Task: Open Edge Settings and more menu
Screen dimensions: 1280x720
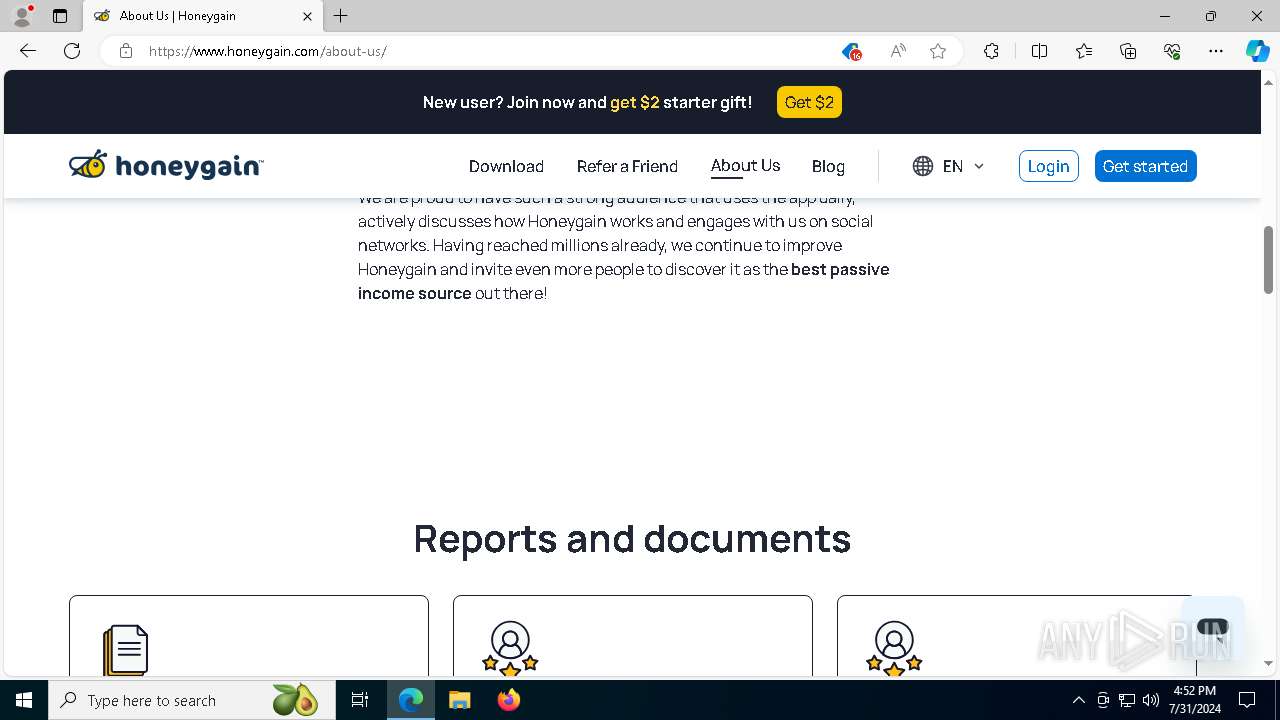Action: point(1216,51)
